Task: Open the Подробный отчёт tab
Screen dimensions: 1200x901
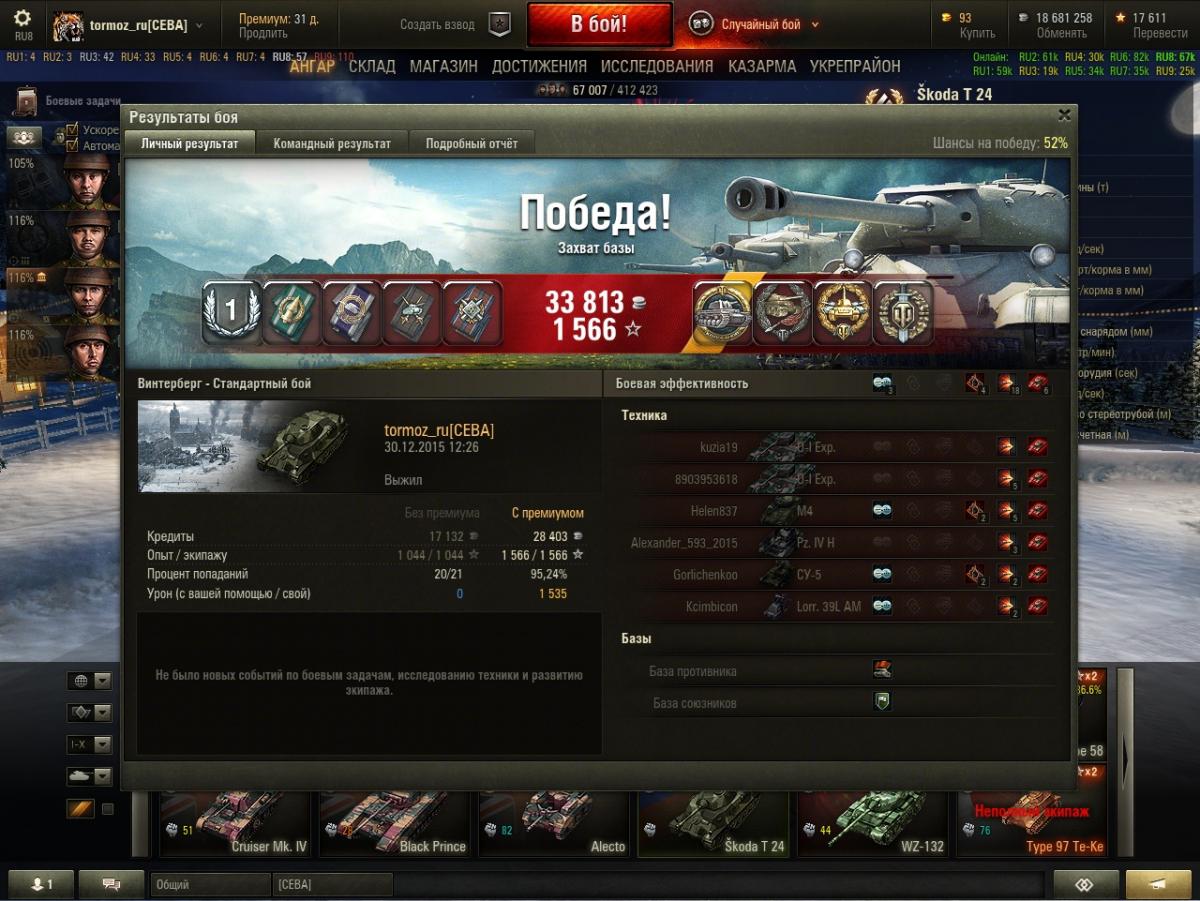Action: tap(472, 143)
